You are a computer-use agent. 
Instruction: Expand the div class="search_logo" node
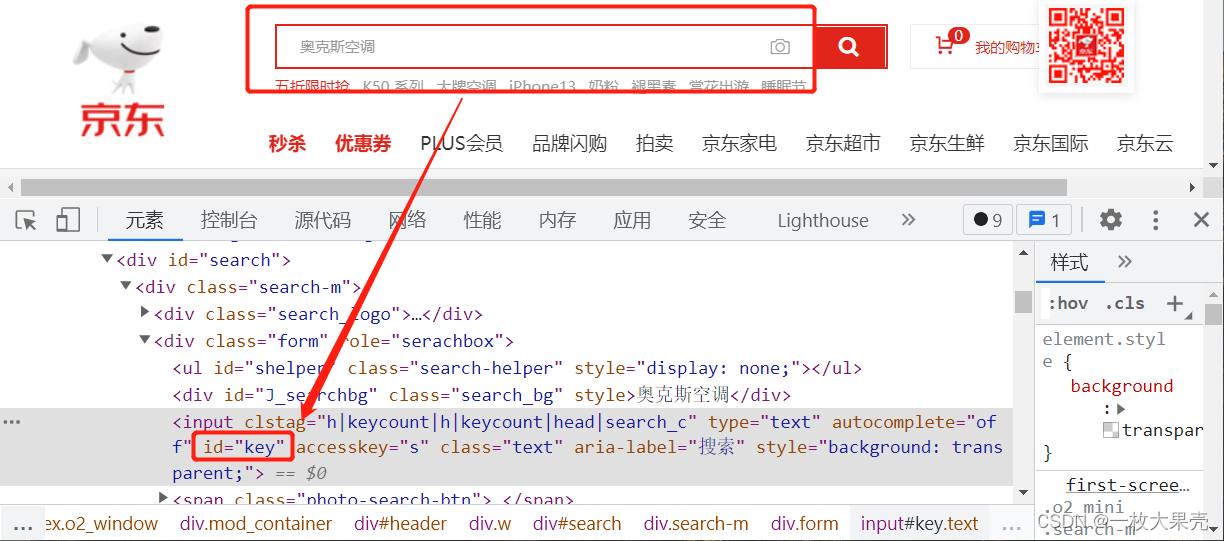(145, 314)
